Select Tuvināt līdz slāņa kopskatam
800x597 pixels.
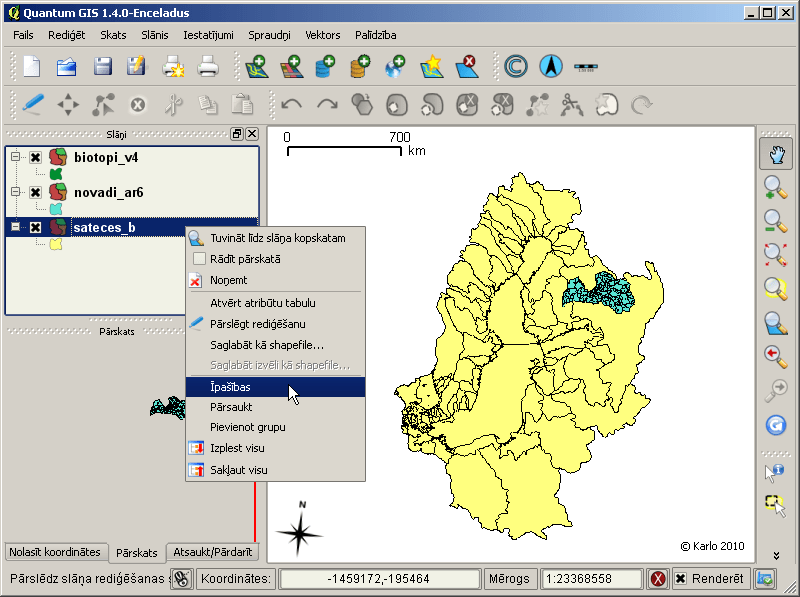point(276,238)
